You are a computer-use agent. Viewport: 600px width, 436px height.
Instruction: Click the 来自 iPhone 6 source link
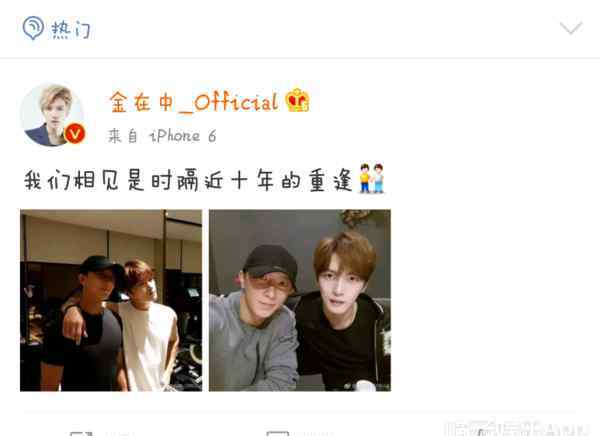pyautogui.click(x=162, y=136)
